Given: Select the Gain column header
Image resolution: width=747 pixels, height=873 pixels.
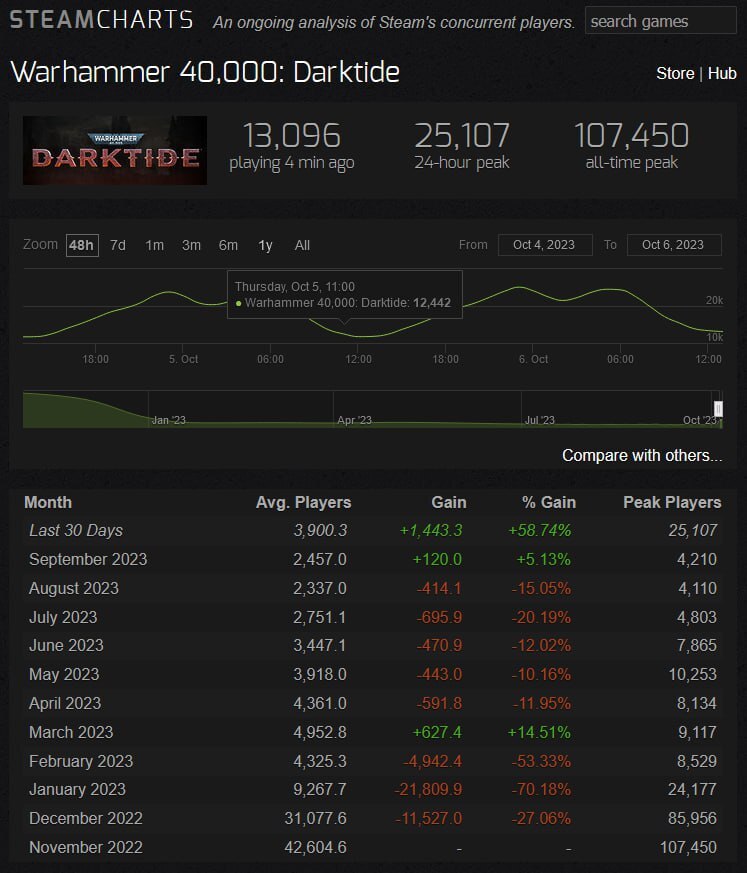Looking at the screenshot, I should click(449, 502).
